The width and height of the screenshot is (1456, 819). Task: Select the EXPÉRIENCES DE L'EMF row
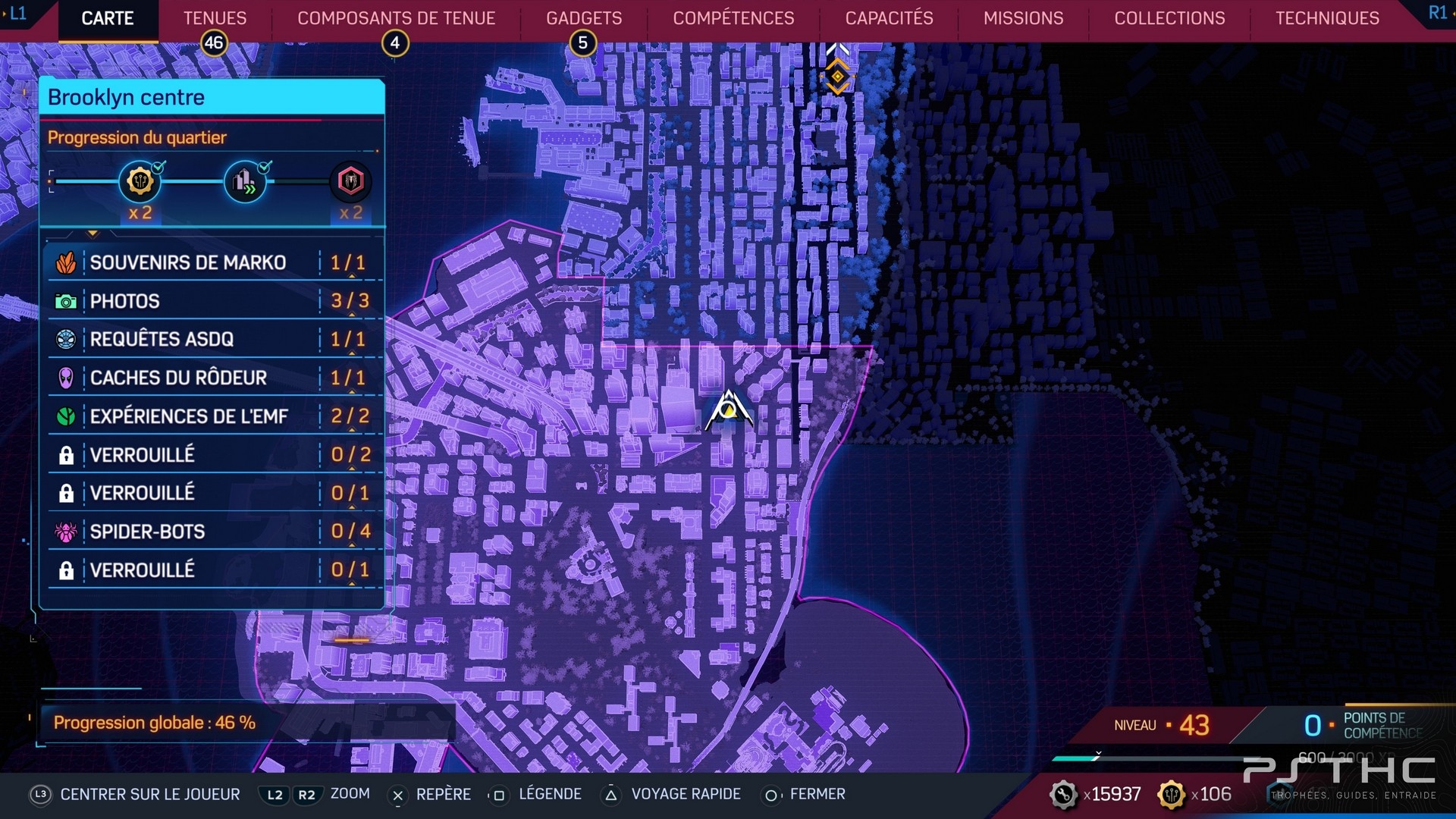[215, 416]
